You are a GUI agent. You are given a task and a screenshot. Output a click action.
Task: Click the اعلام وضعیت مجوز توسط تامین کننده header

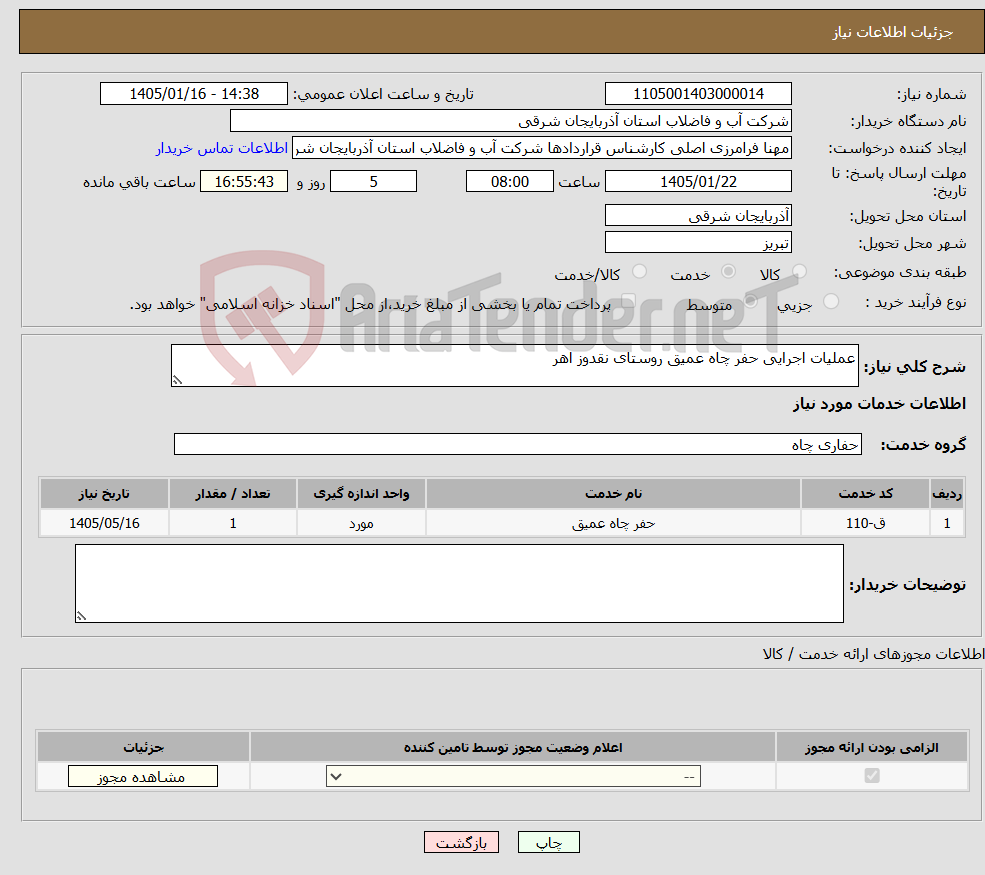pos(513,747)
